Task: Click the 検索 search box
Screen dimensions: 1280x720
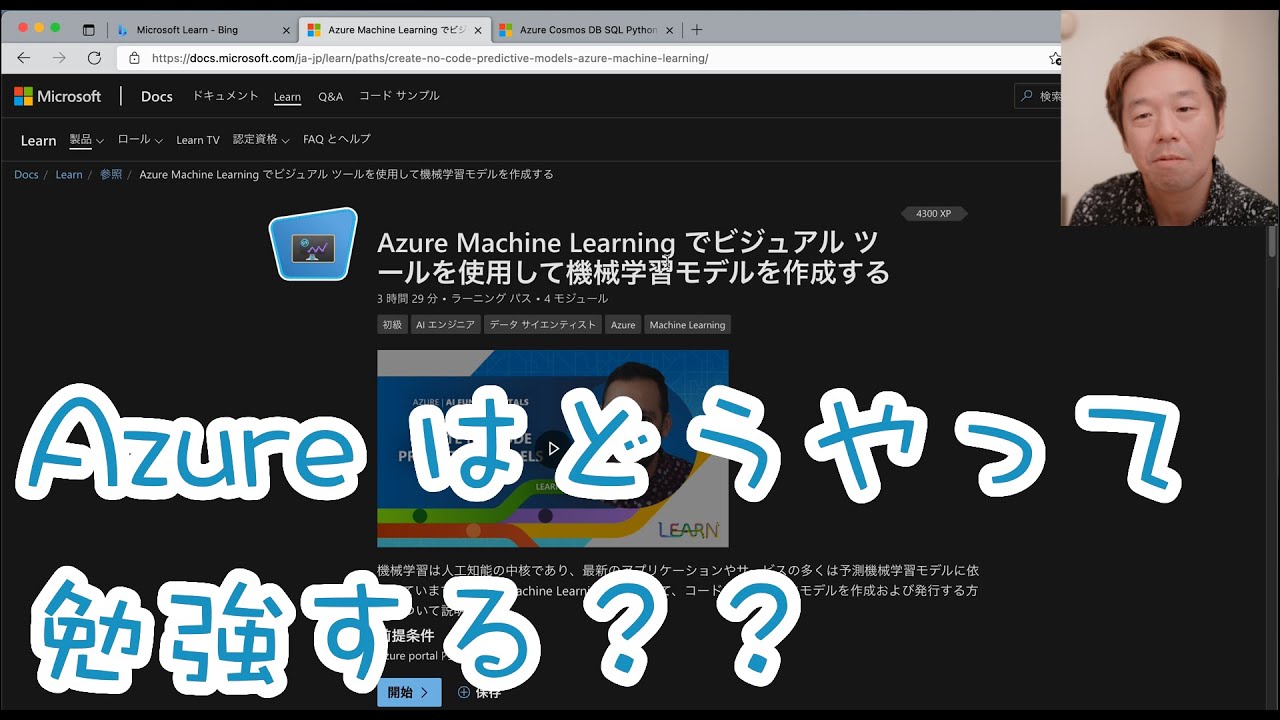Action: click(x=1038, y=96)
